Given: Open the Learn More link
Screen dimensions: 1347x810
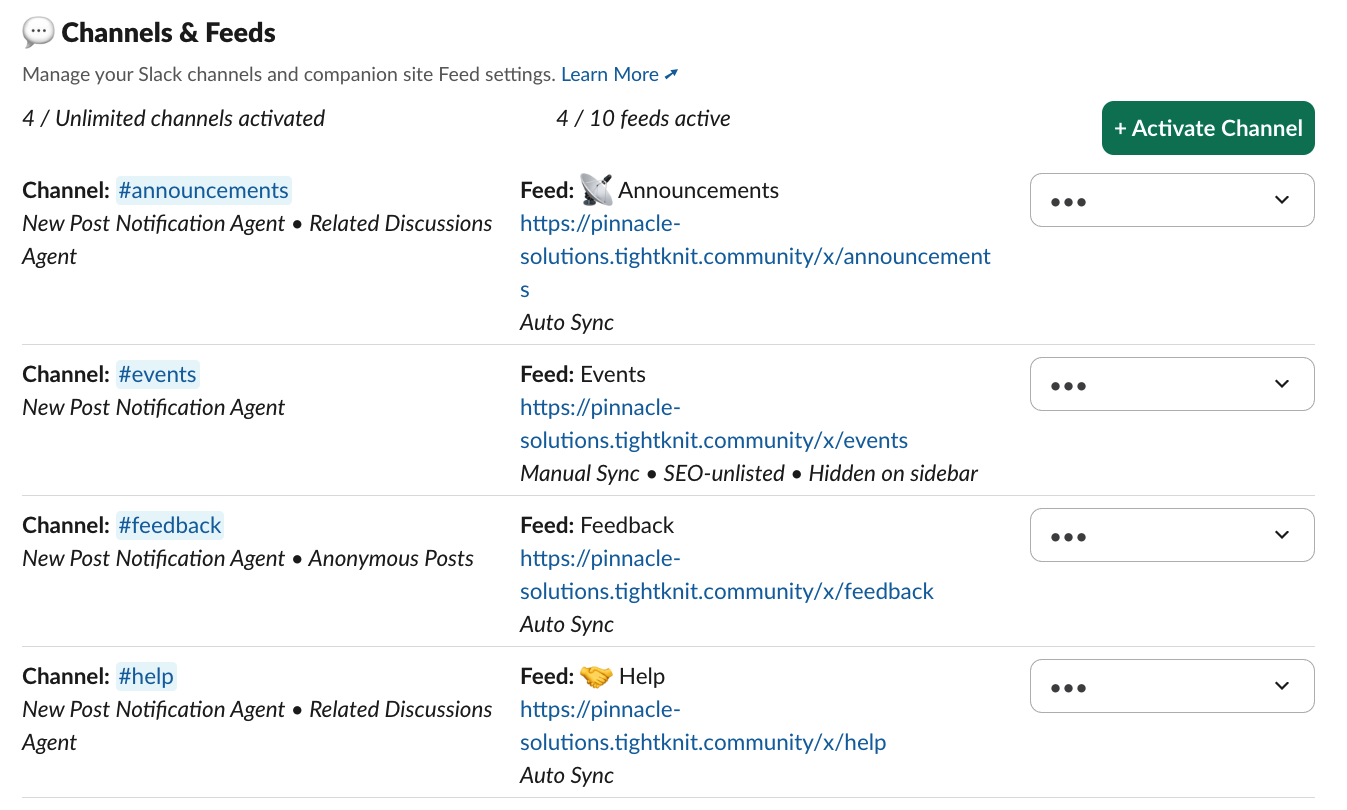Looking at the screenshot, I should 611,73.
